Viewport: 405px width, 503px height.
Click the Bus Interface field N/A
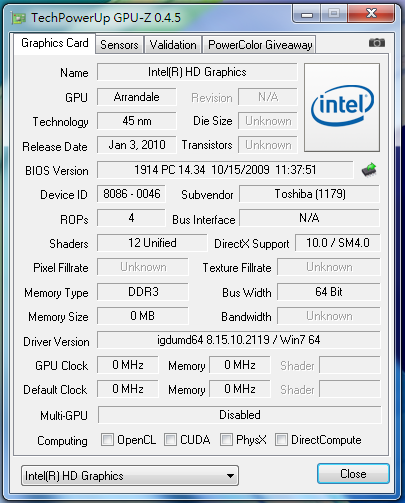[310, 218]
